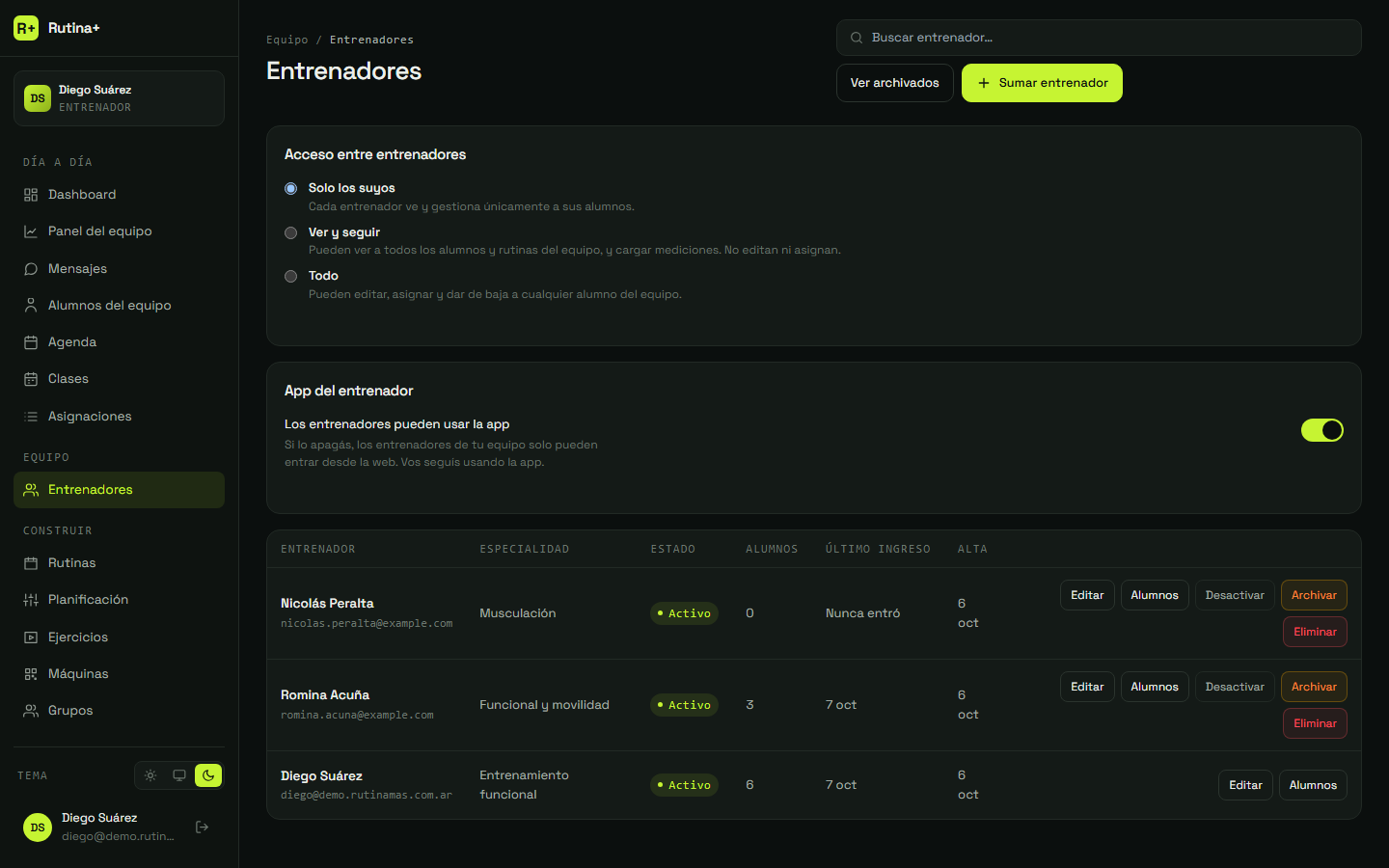Image resolution: width=1389 pixels, height=868 pixels.
Task: View Alumnos for Romina Acuña
Action: click(1155, 687)
